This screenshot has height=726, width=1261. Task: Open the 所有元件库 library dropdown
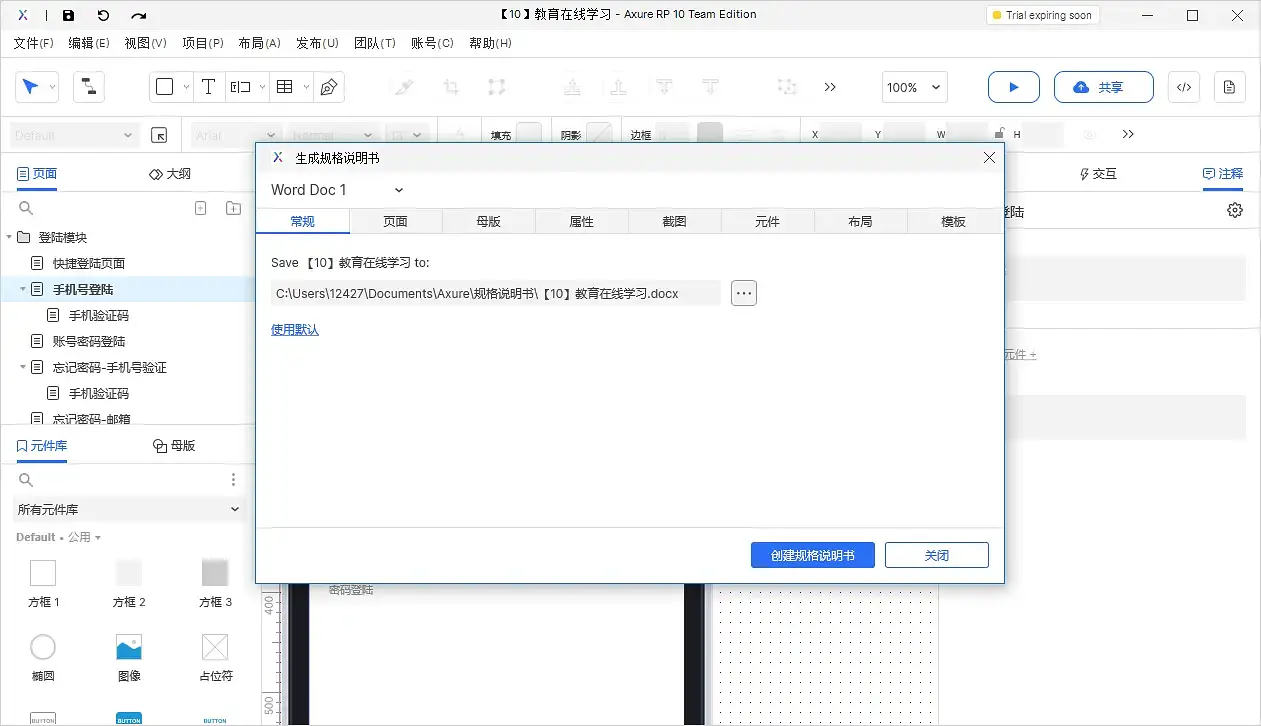pyautogui.click(x=128, y=509)
